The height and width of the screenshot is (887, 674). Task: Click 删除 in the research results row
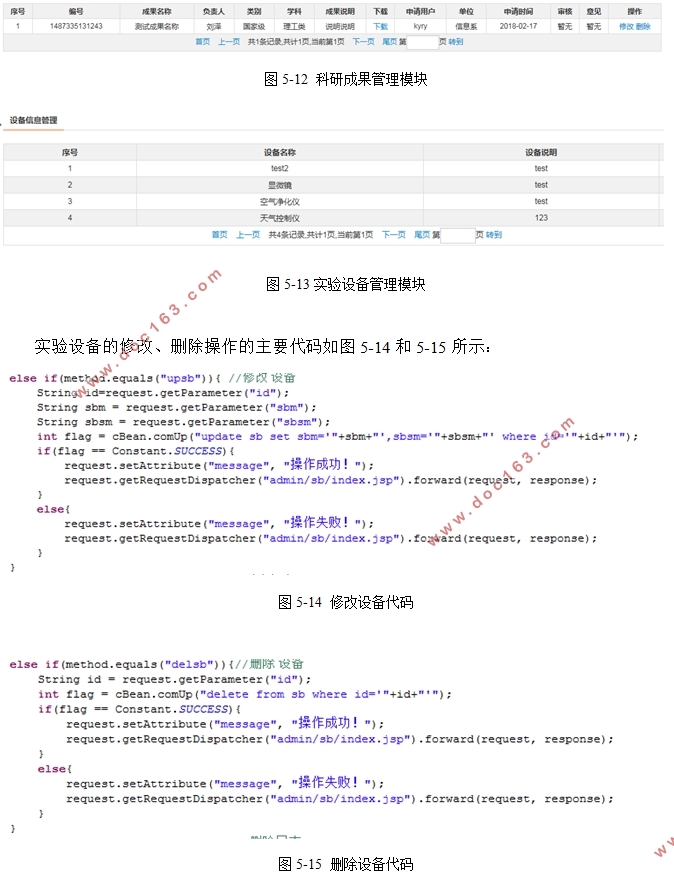click(x=643, y=26)
